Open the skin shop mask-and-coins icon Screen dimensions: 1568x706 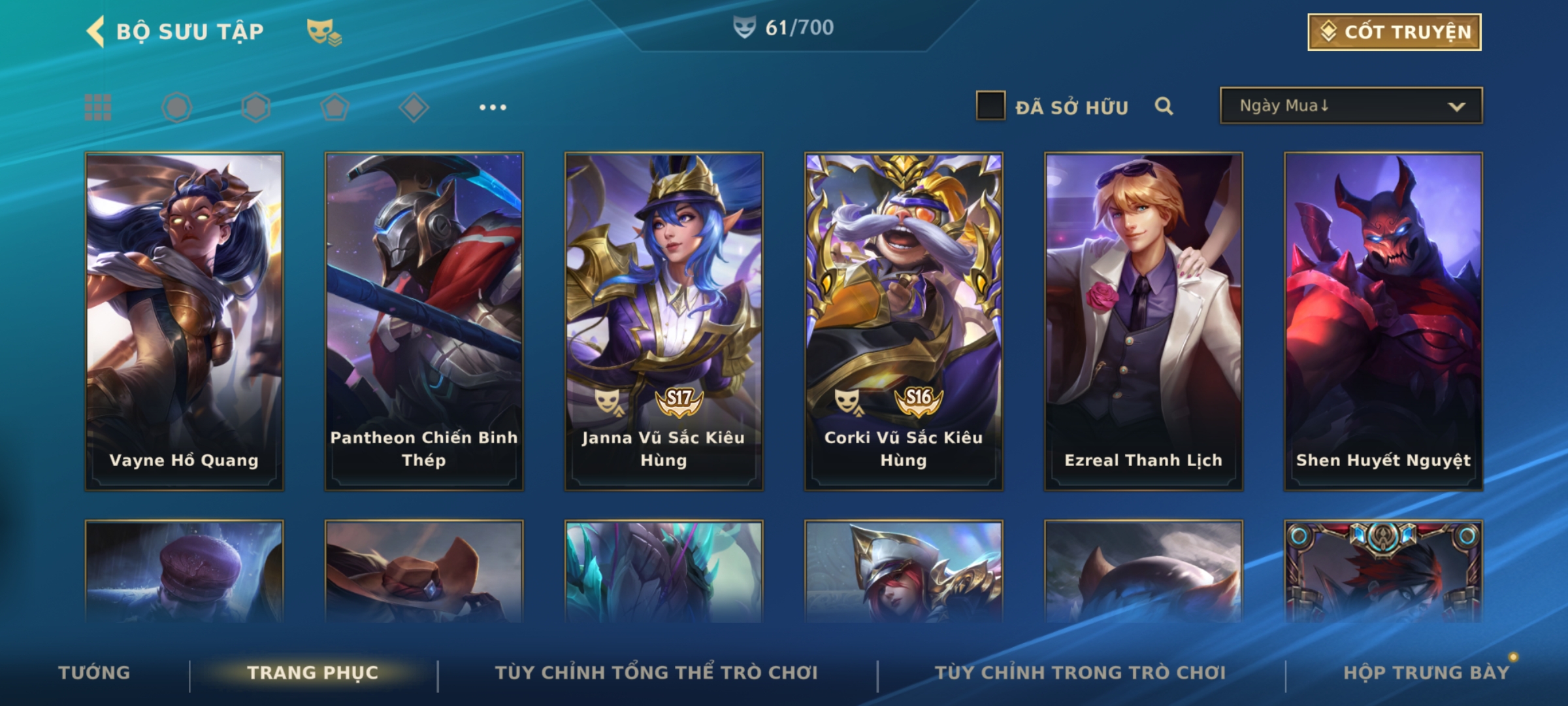pos(324,32)
